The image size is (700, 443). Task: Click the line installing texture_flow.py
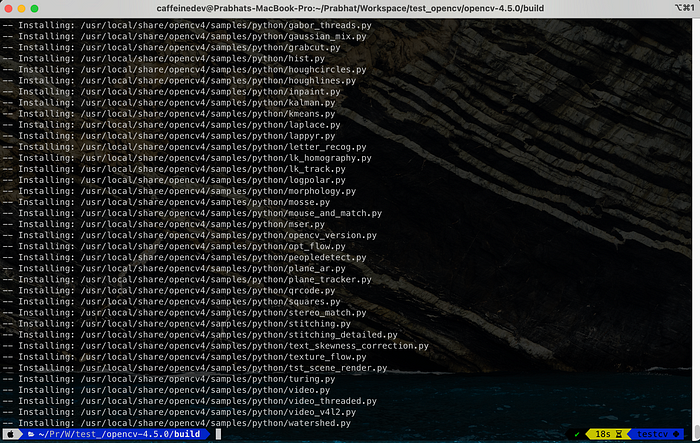coord(184,357)
